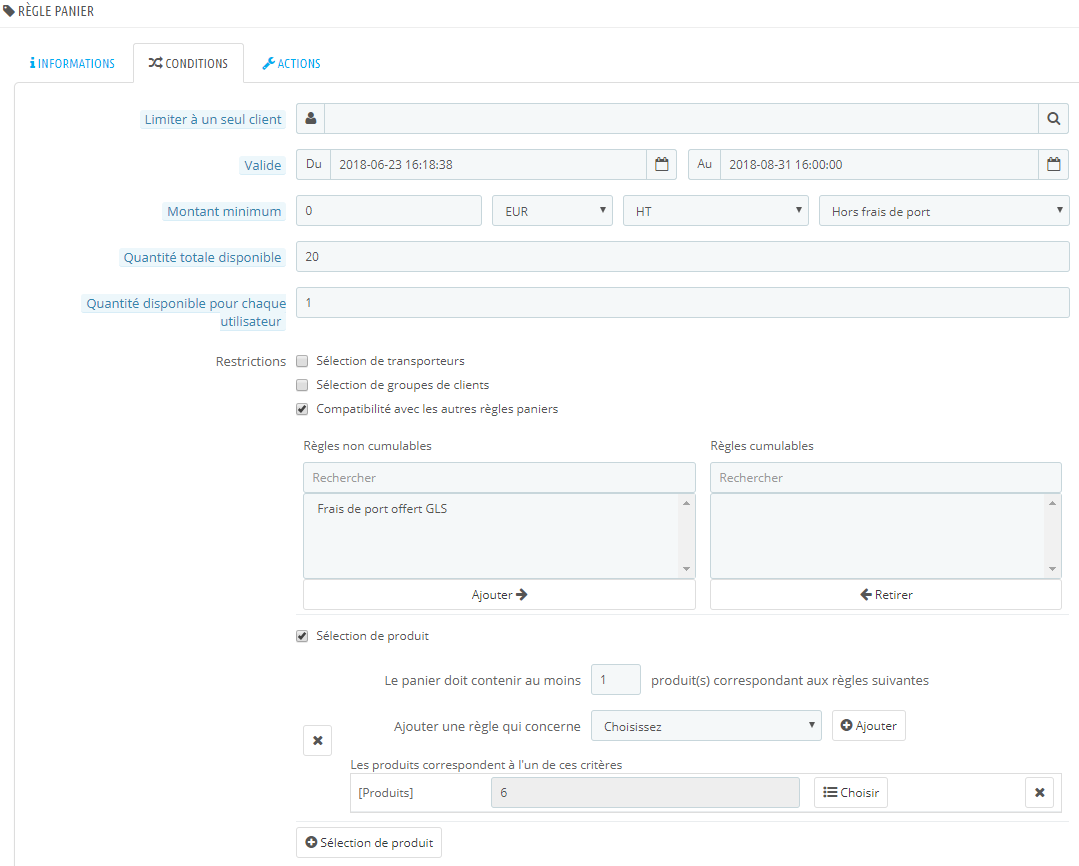Click Ajouter next to Choisissez dropdown
This screenshot has height=866, width=1079.
coord(868,726)
